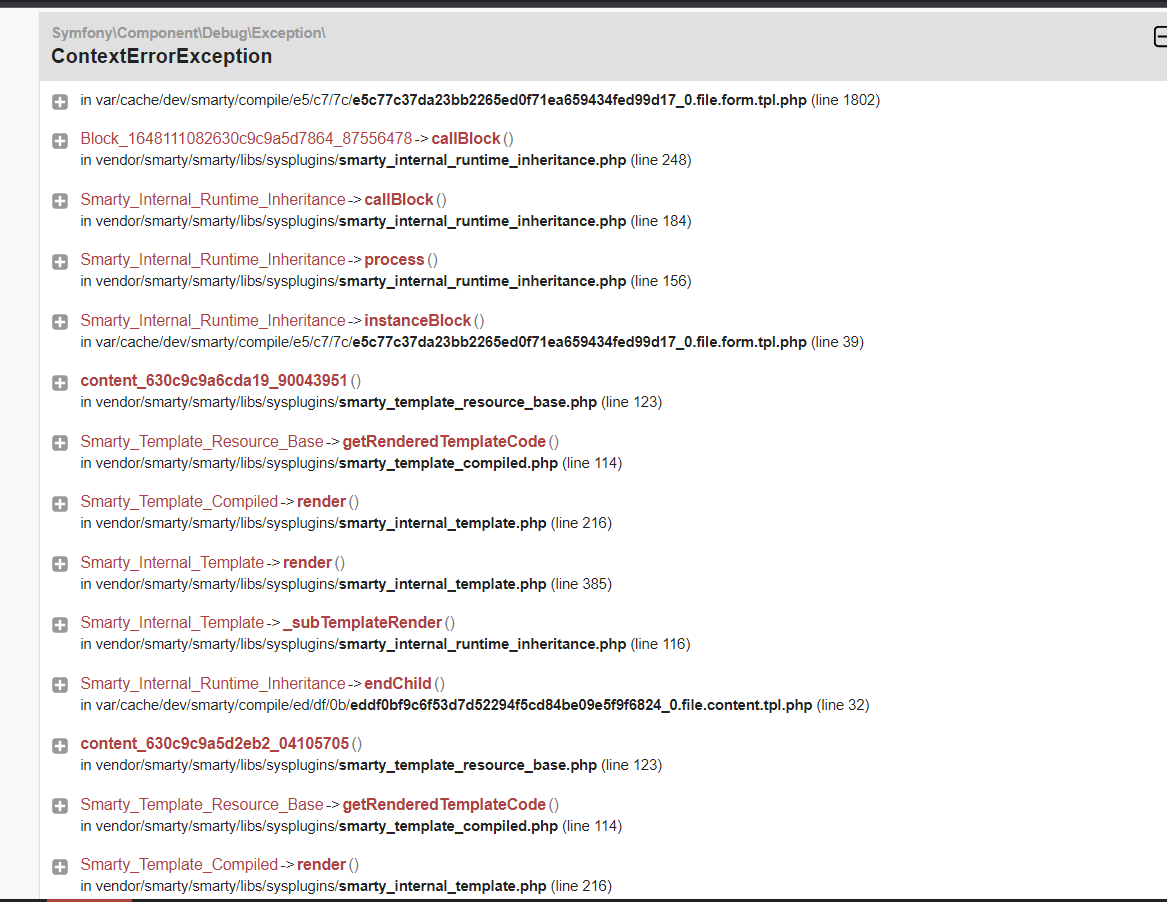Expand the form.tpl.php line 1802 trace entry
Viewport: 1167px width, 902px height.
coord(60,102)
